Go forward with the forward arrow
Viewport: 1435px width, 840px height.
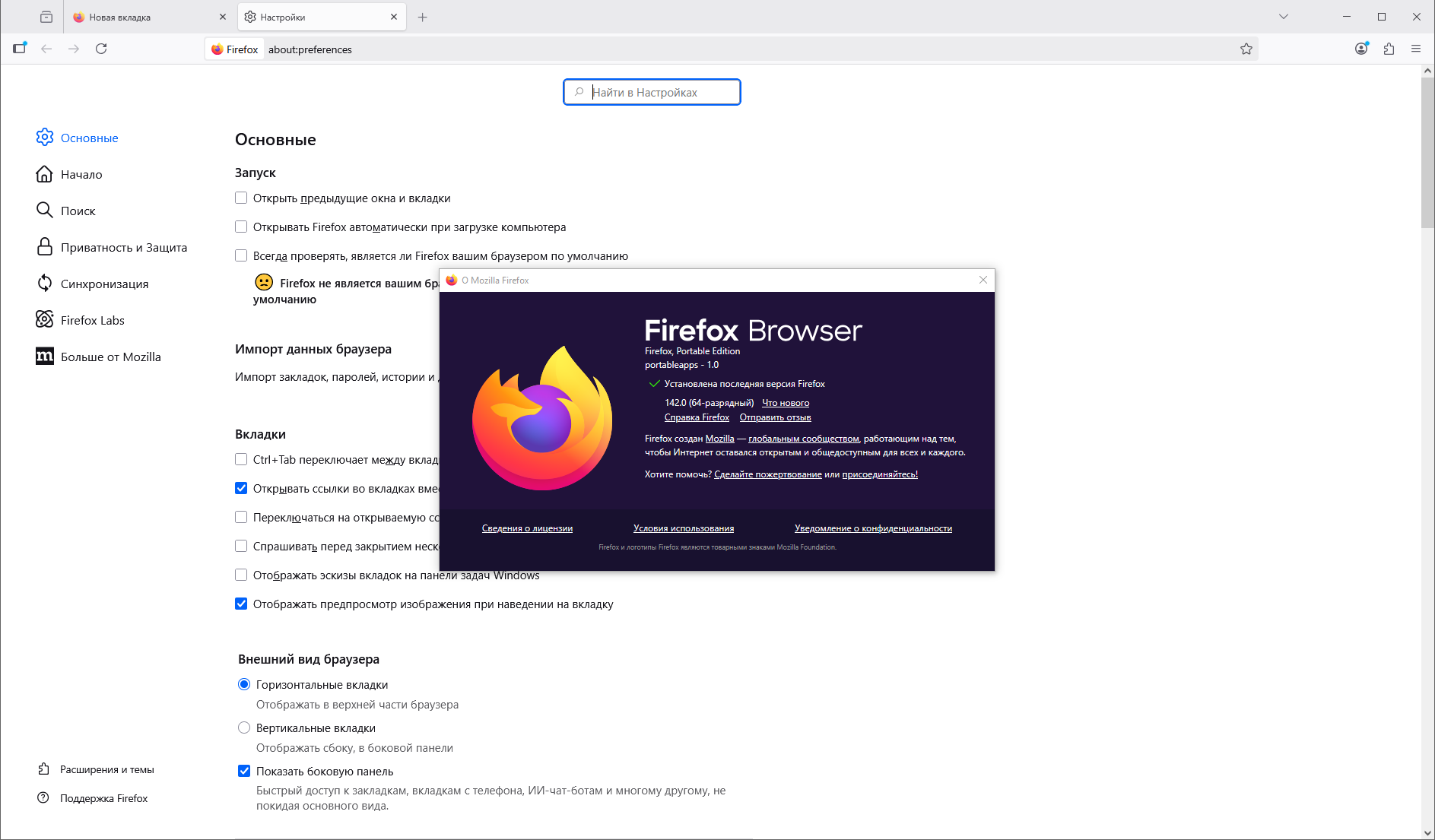coord(74,49)
